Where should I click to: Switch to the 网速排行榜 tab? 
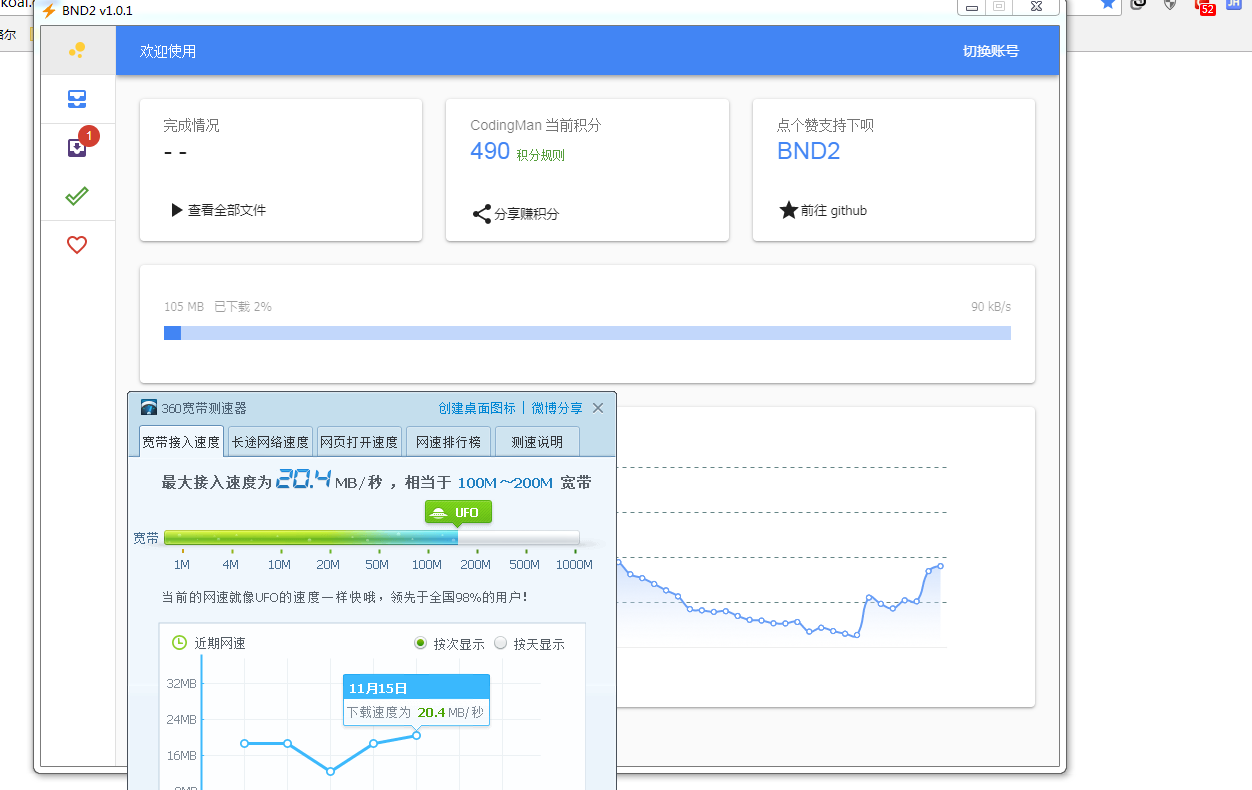[448, 442]
